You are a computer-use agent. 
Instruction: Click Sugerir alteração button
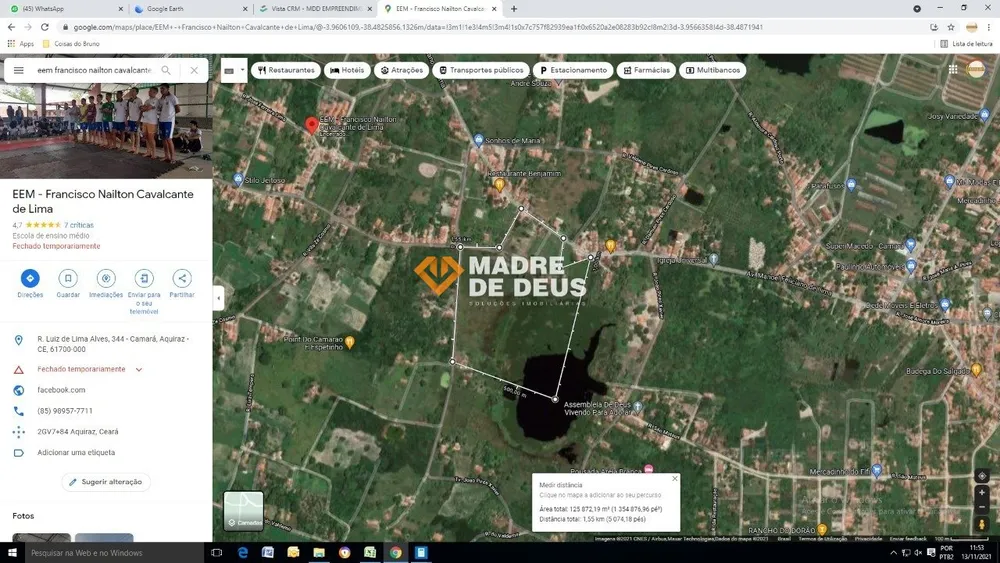106,482
